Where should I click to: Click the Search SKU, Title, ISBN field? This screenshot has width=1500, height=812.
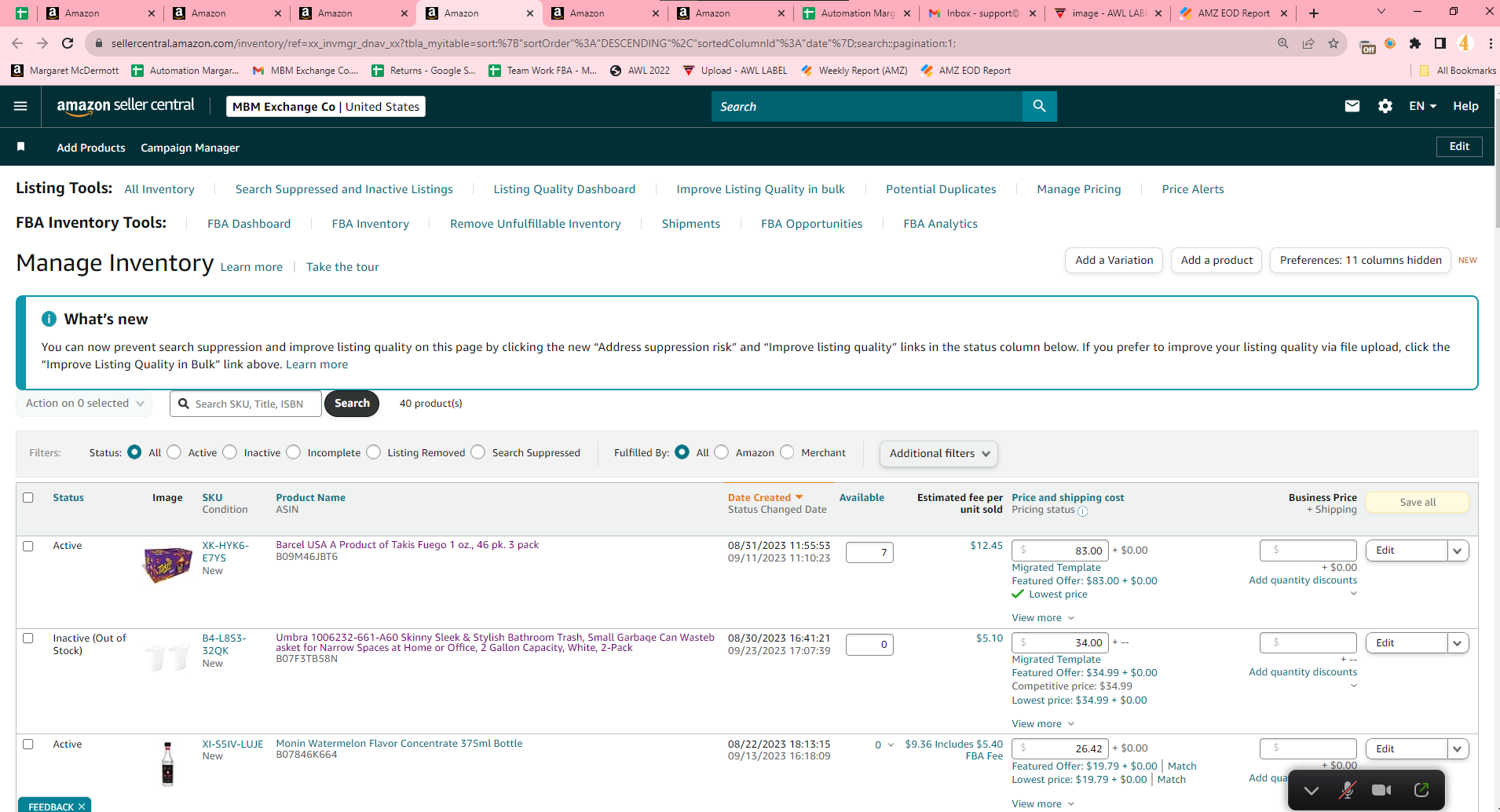[246, 404]
